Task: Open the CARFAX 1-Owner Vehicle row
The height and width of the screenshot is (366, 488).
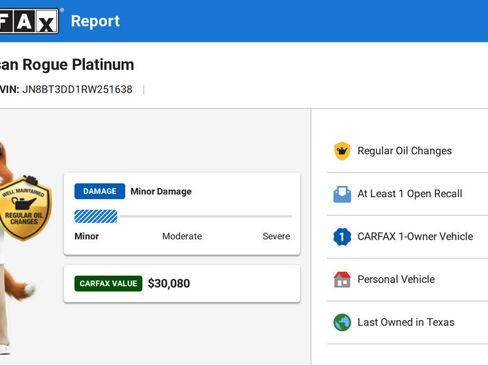Action: (x=408, y=237)
